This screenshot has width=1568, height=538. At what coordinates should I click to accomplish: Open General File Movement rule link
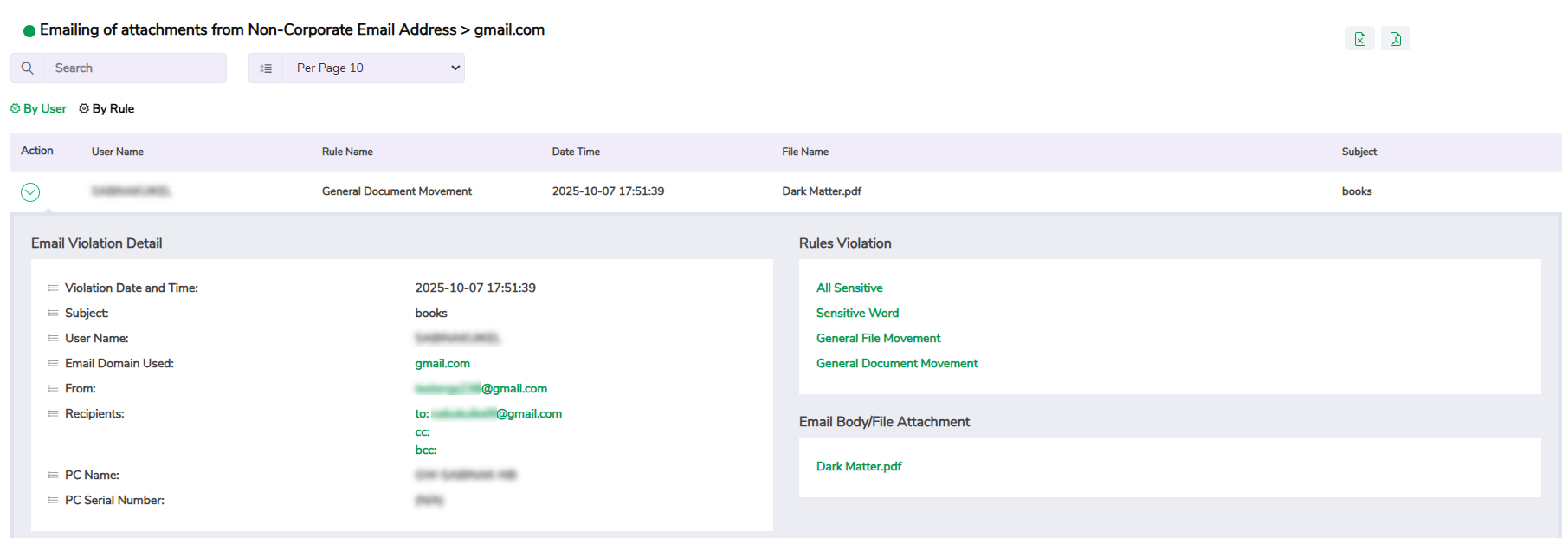878,339
